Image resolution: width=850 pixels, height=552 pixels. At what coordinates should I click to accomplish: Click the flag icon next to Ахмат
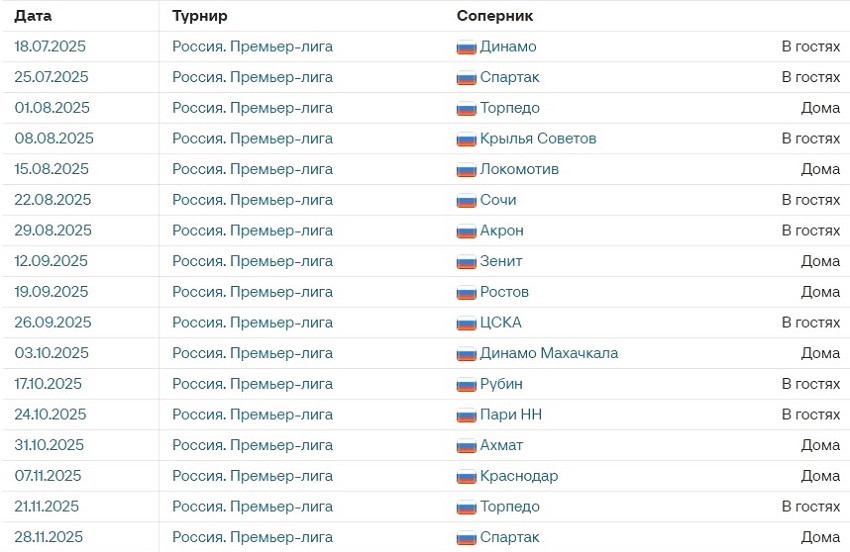(x=466, y=446)
